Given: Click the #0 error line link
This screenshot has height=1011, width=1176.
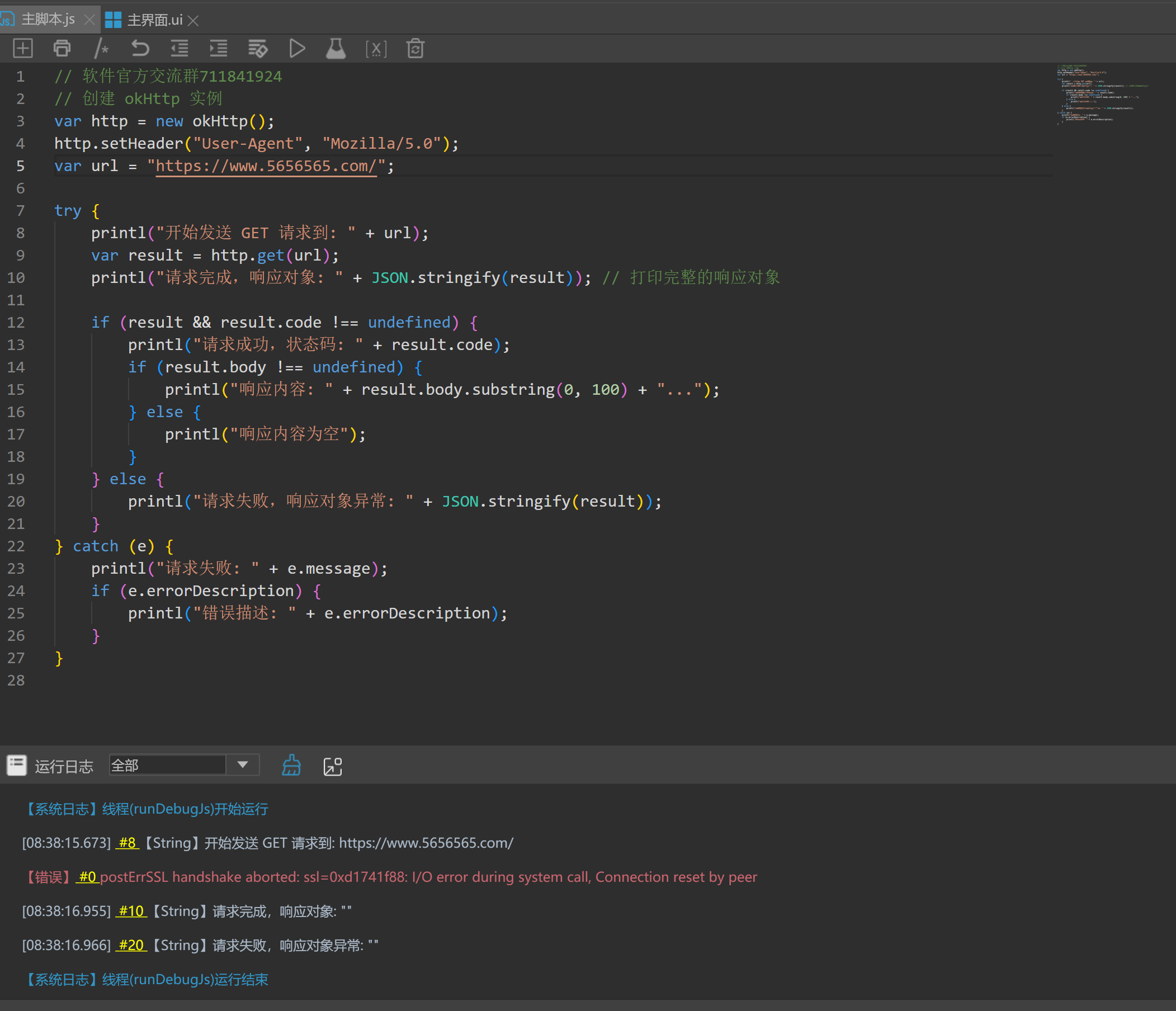Looking at the screenshot, I should pos(87,876).
